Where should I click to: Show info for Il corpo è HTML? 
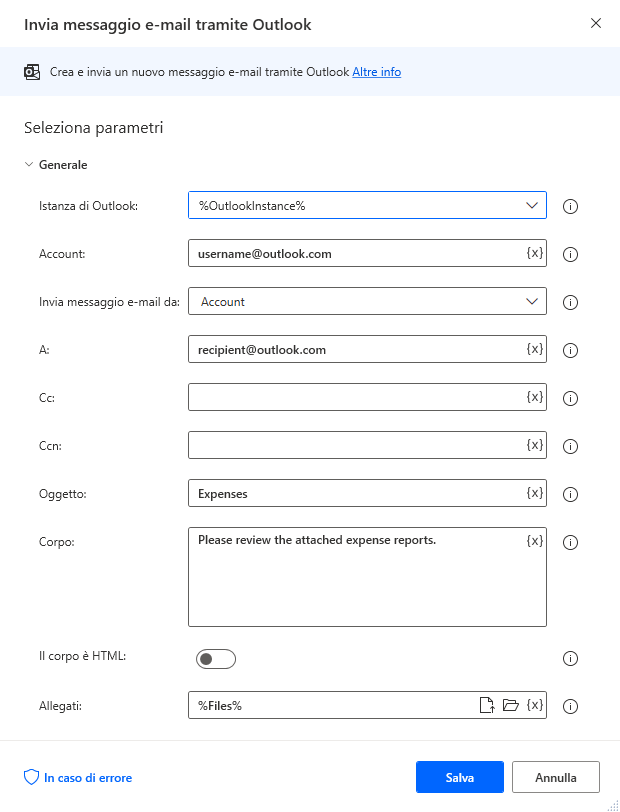(570, 658)
